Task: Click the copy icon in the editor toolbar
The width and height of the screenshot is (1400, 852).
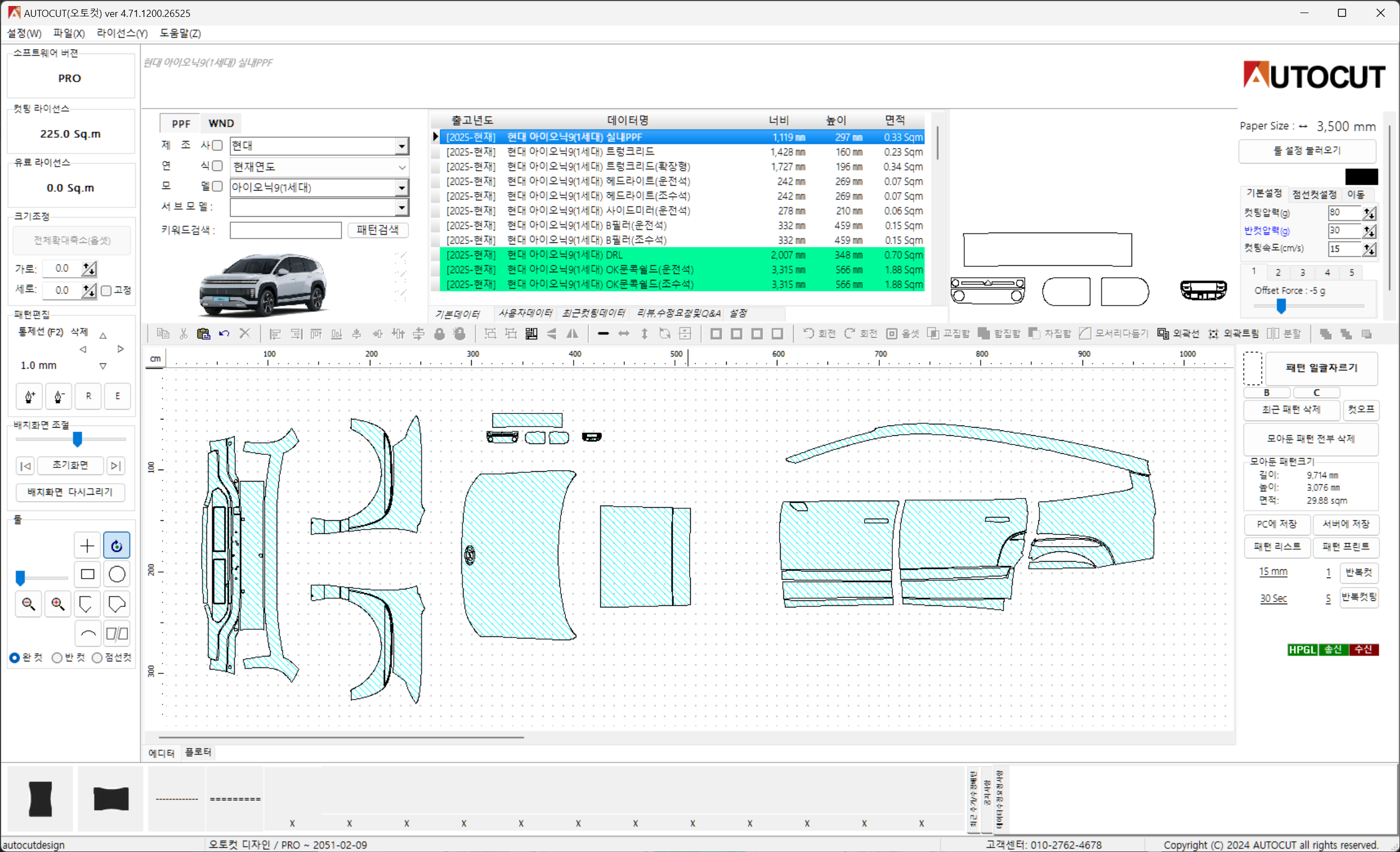Action: (x=163, y=333)
